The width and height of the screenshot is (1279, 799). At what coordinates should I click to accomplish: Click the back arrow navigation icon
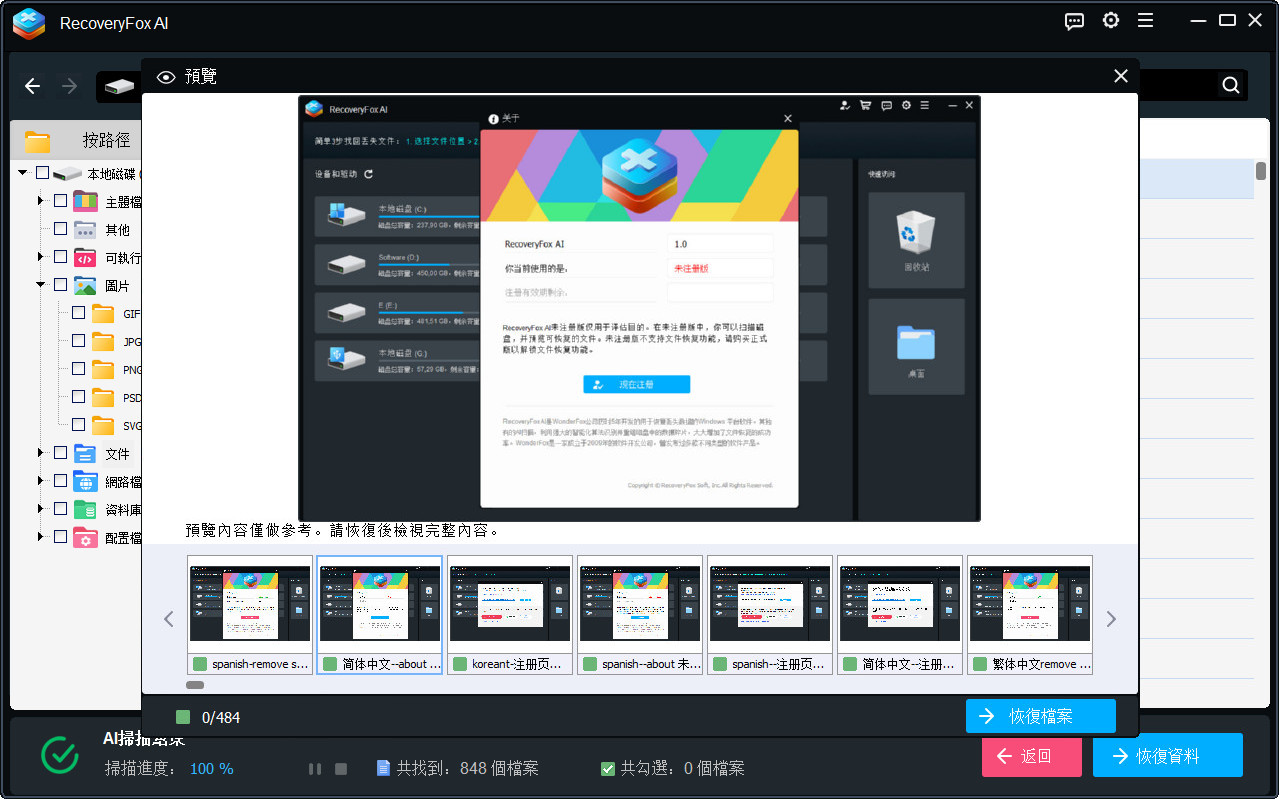pos(33,86)
